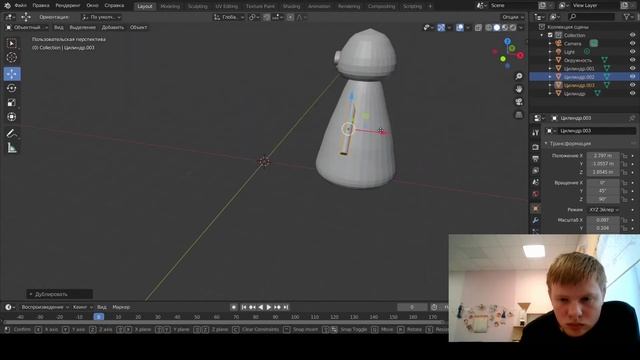Activate the Move tool

(x=11, y=74)
